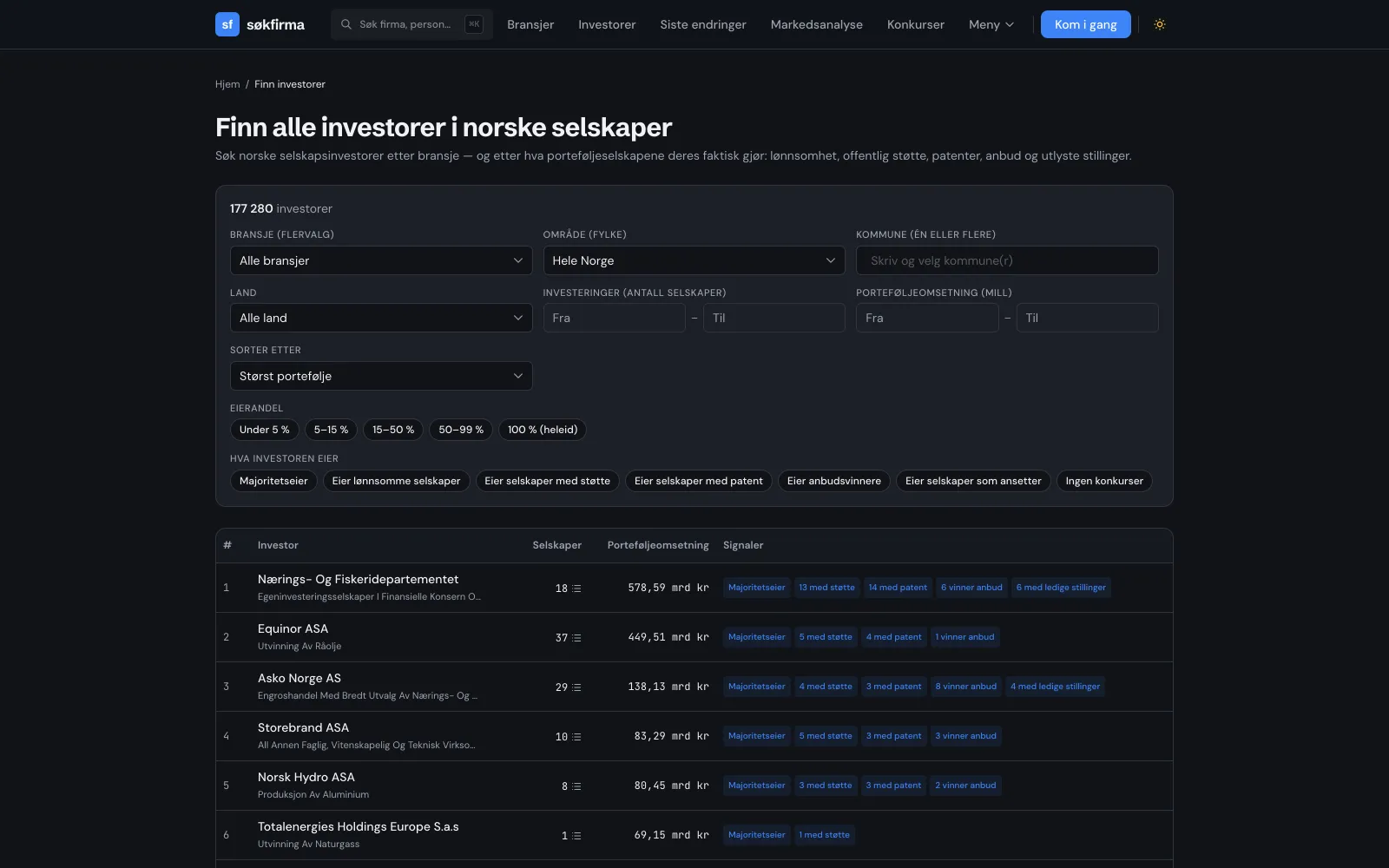
Task: Click '8 vinner anbud' badge
Action: 965,687
